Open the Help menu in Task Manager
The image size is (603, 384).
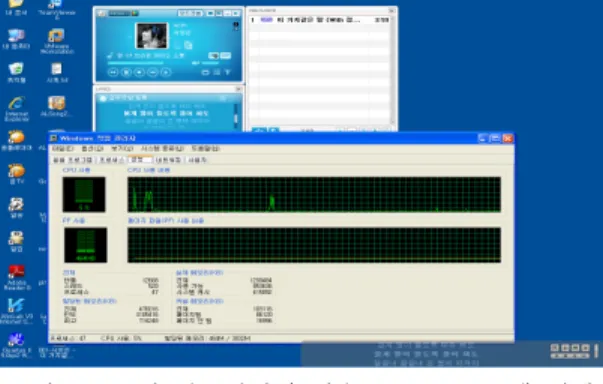click(x=206, y=148)
